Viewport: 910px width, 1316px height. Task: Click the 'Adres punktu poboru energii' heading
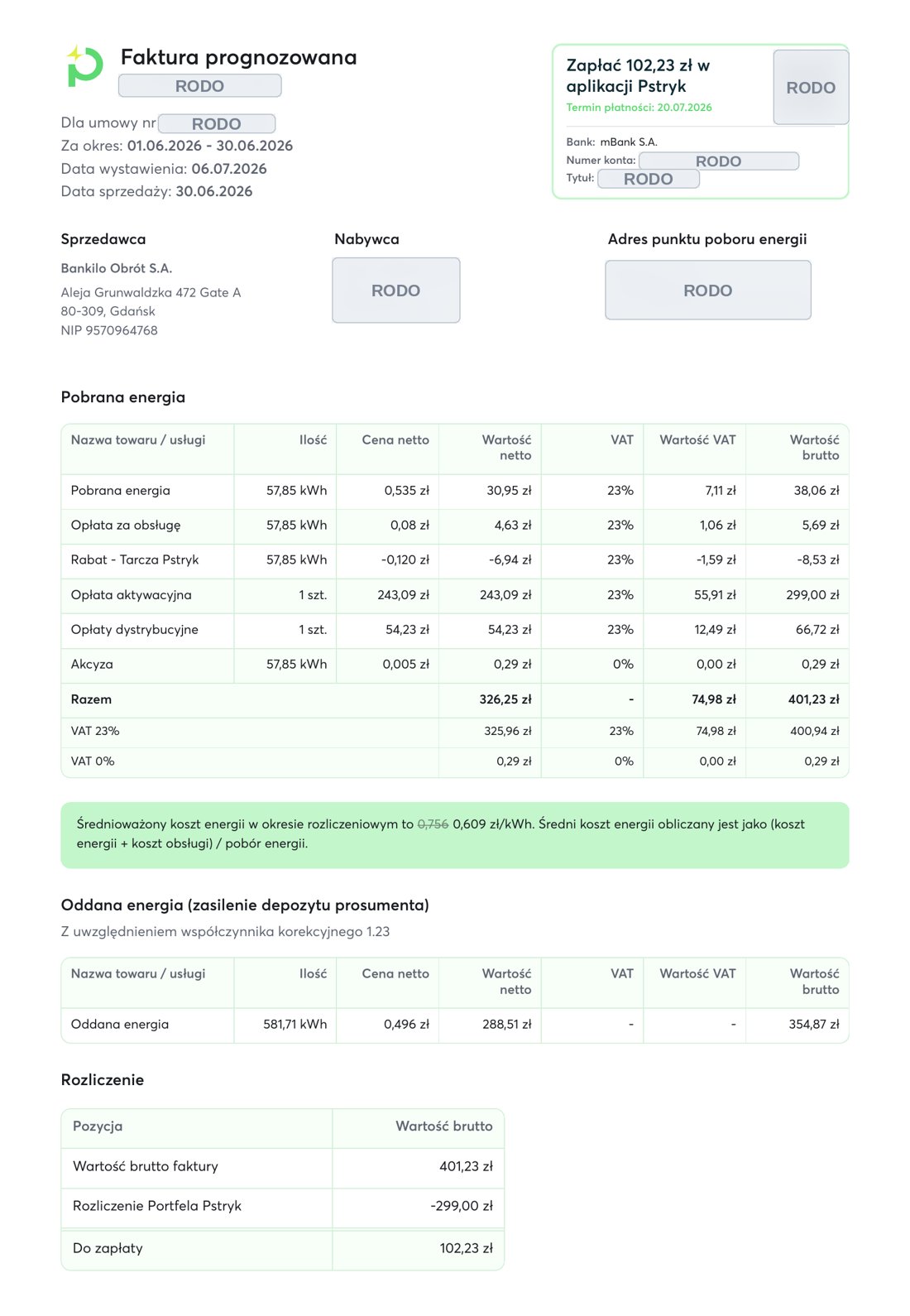(707, 239)
